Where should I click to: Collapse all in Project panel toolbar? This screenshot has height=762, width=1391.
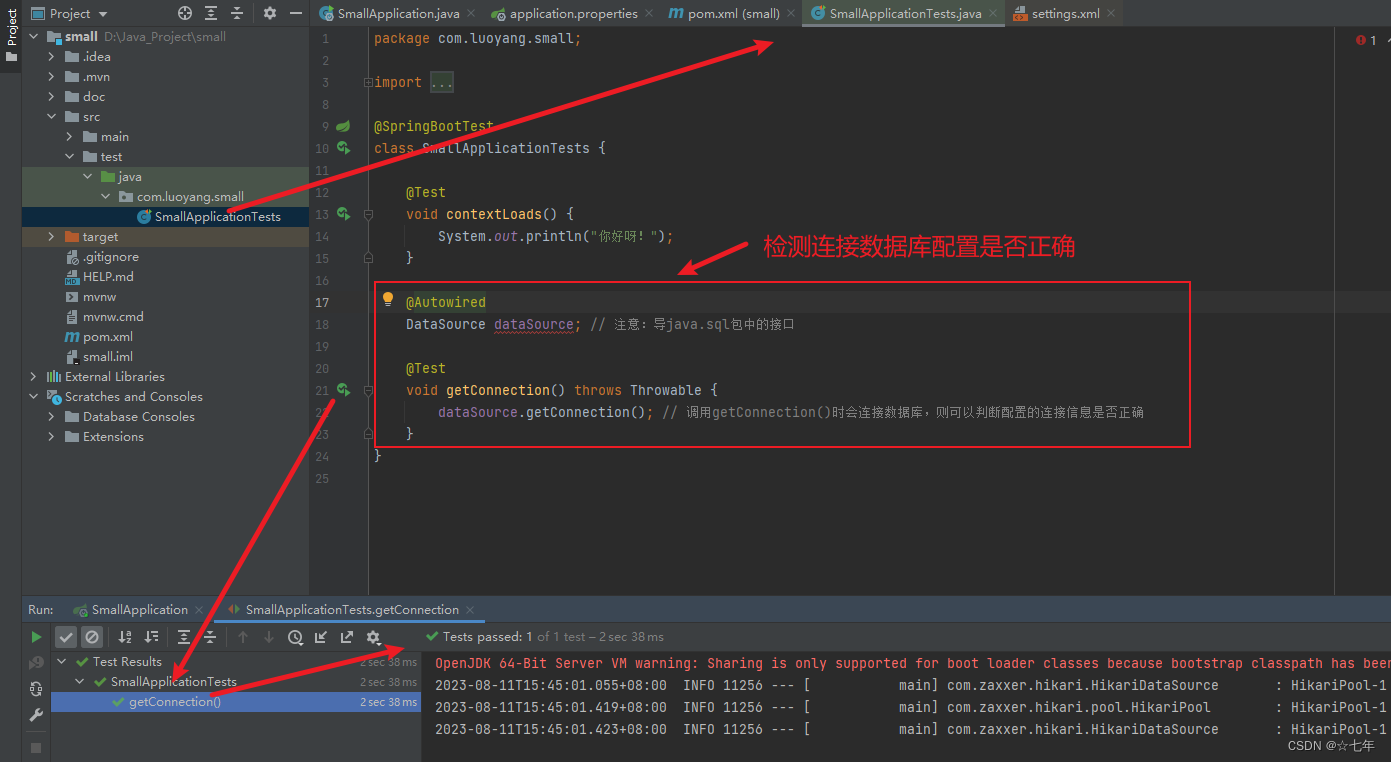pyautogui.click(x=237, y=13)
